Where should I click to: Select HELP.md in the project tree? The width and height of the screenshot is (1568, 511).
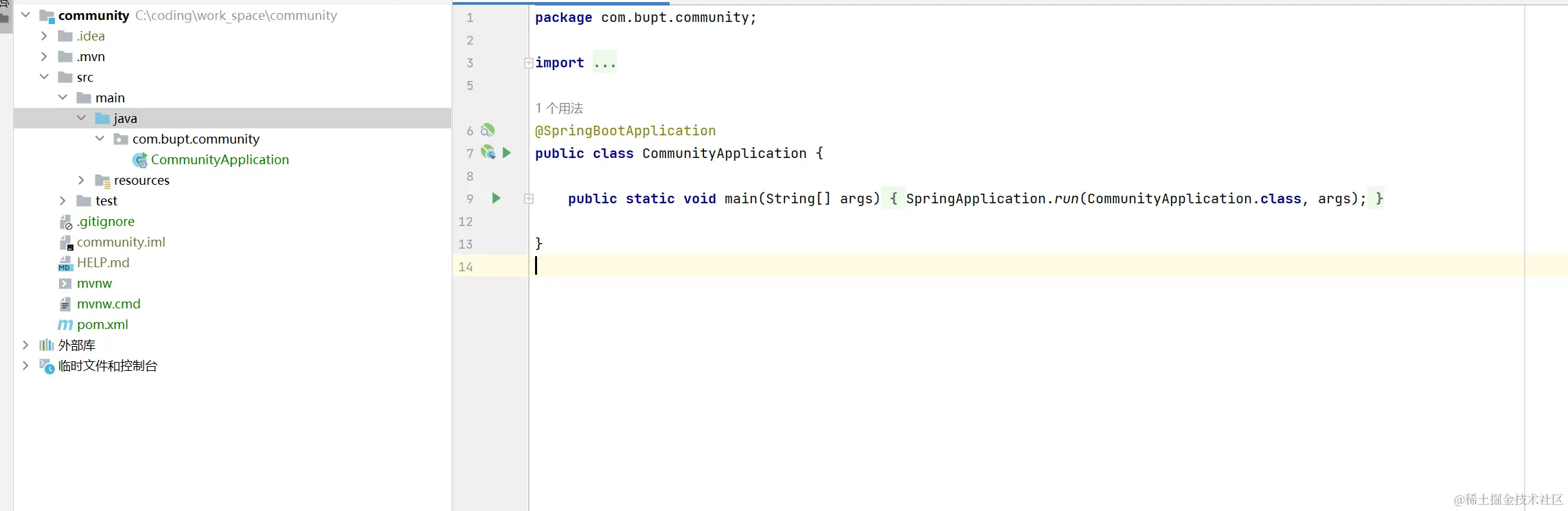[x=103, y=262]
